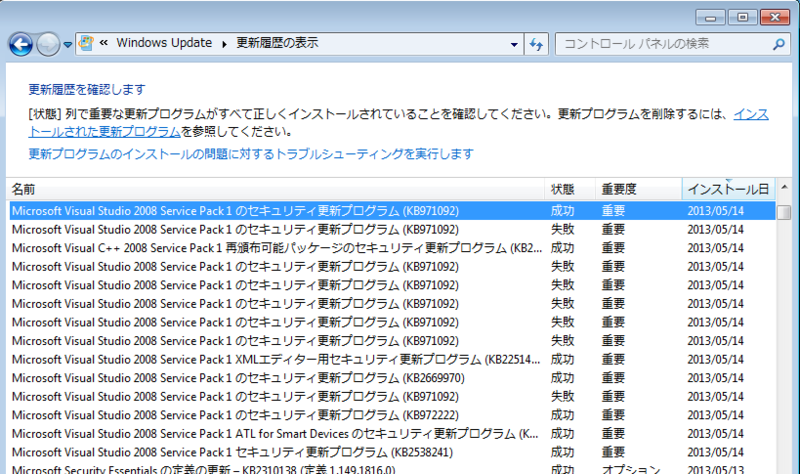This screenshot has width=800, height=474.
Task: Select the highlighted KB971092 row with 成功 status
Action: point(392,211)
